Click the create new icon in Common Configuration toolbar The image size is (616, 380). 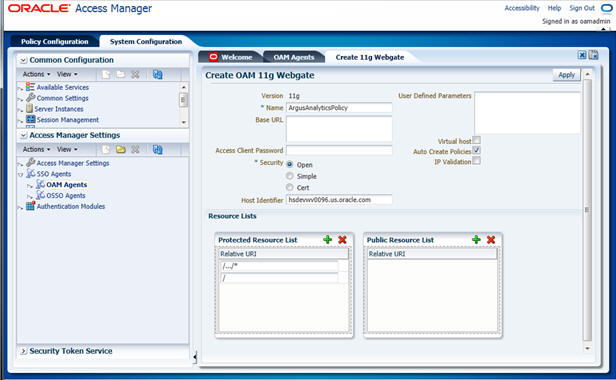106,74
